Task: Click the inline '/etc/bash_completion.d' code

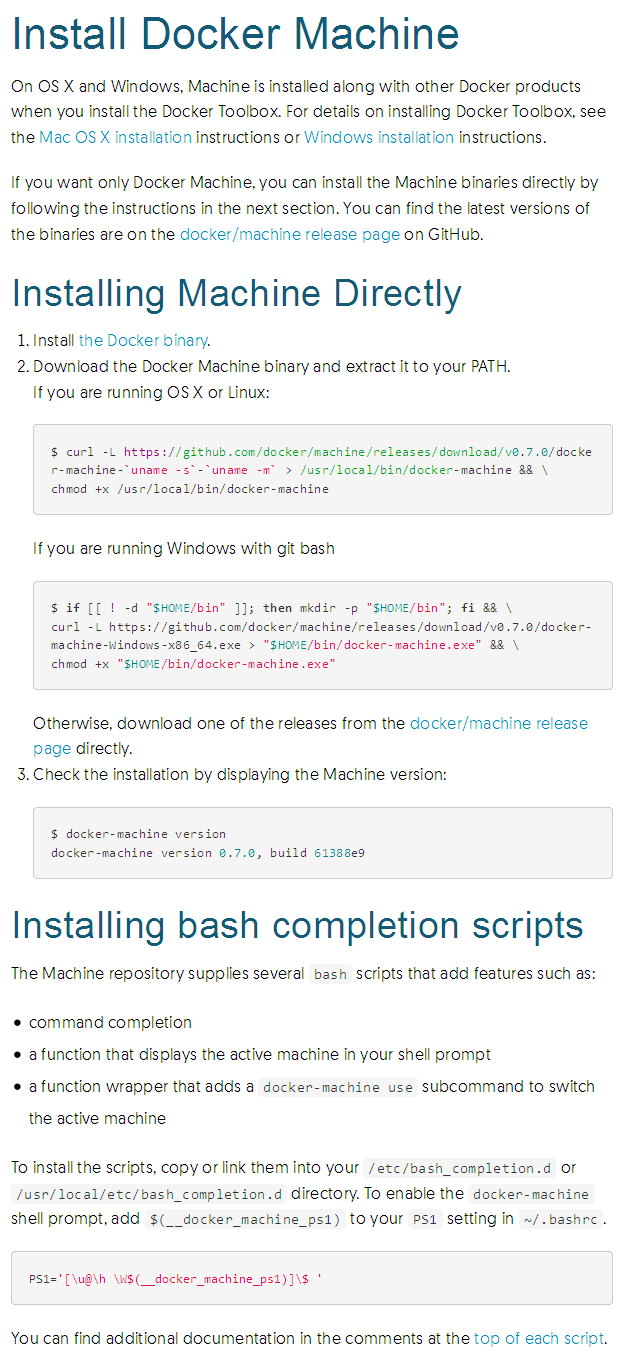Action: pos(460,1168)
